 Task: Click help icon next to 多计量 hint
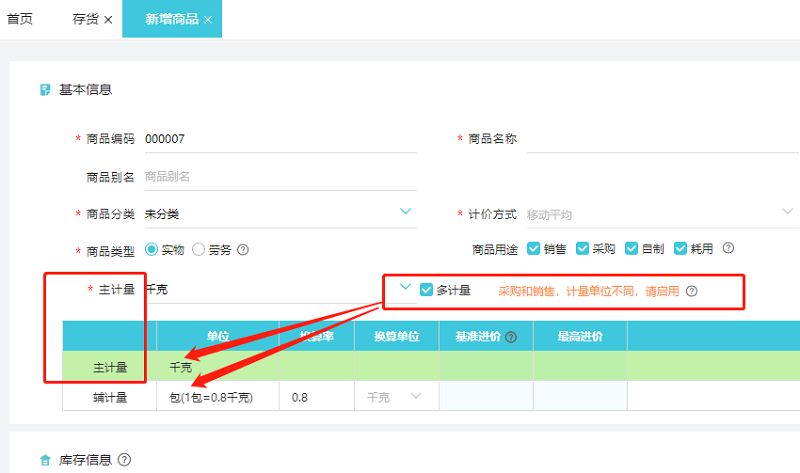691,292
